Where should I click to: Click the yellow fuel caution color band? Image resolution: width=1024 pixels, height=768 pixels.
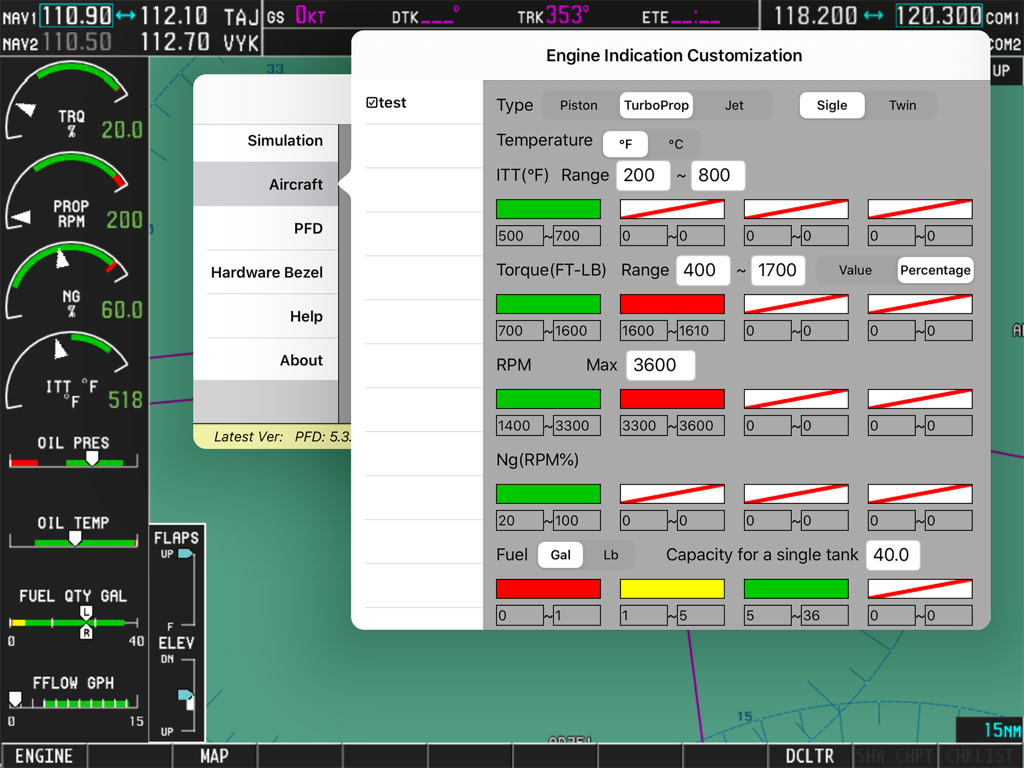(672, 588)
